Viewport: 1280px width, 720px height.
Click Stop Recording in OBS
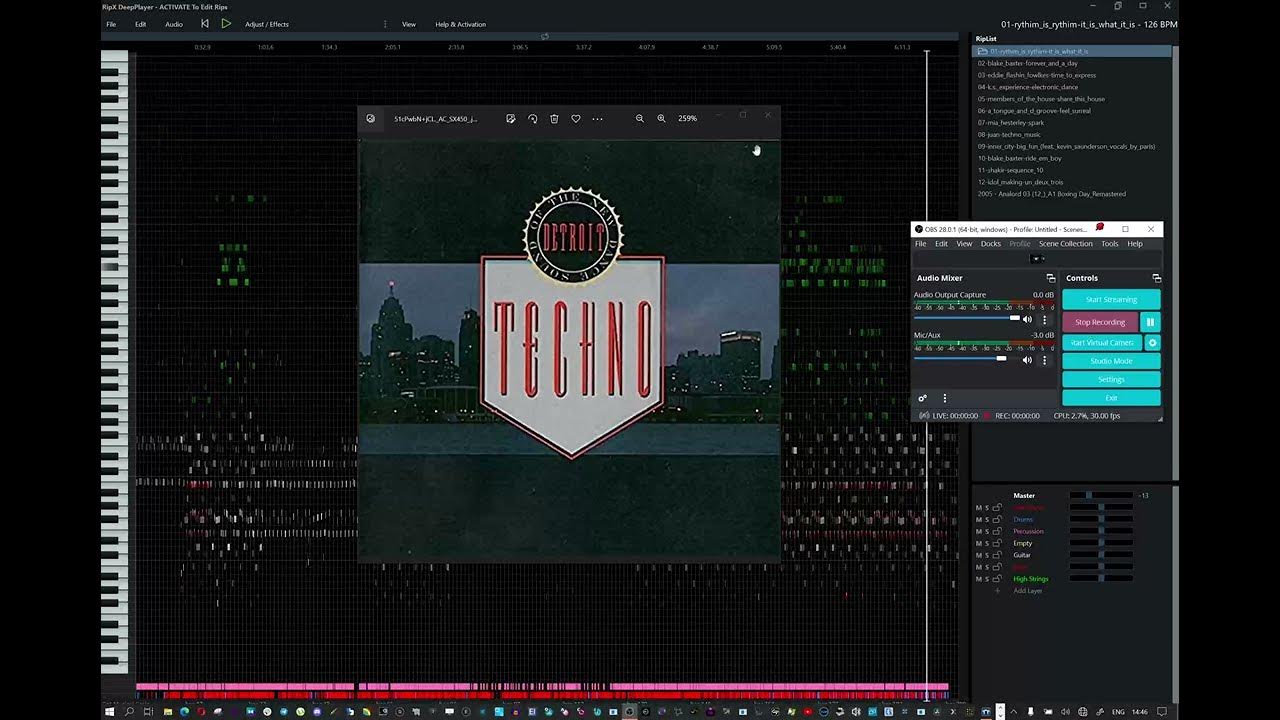[1100, 322]
